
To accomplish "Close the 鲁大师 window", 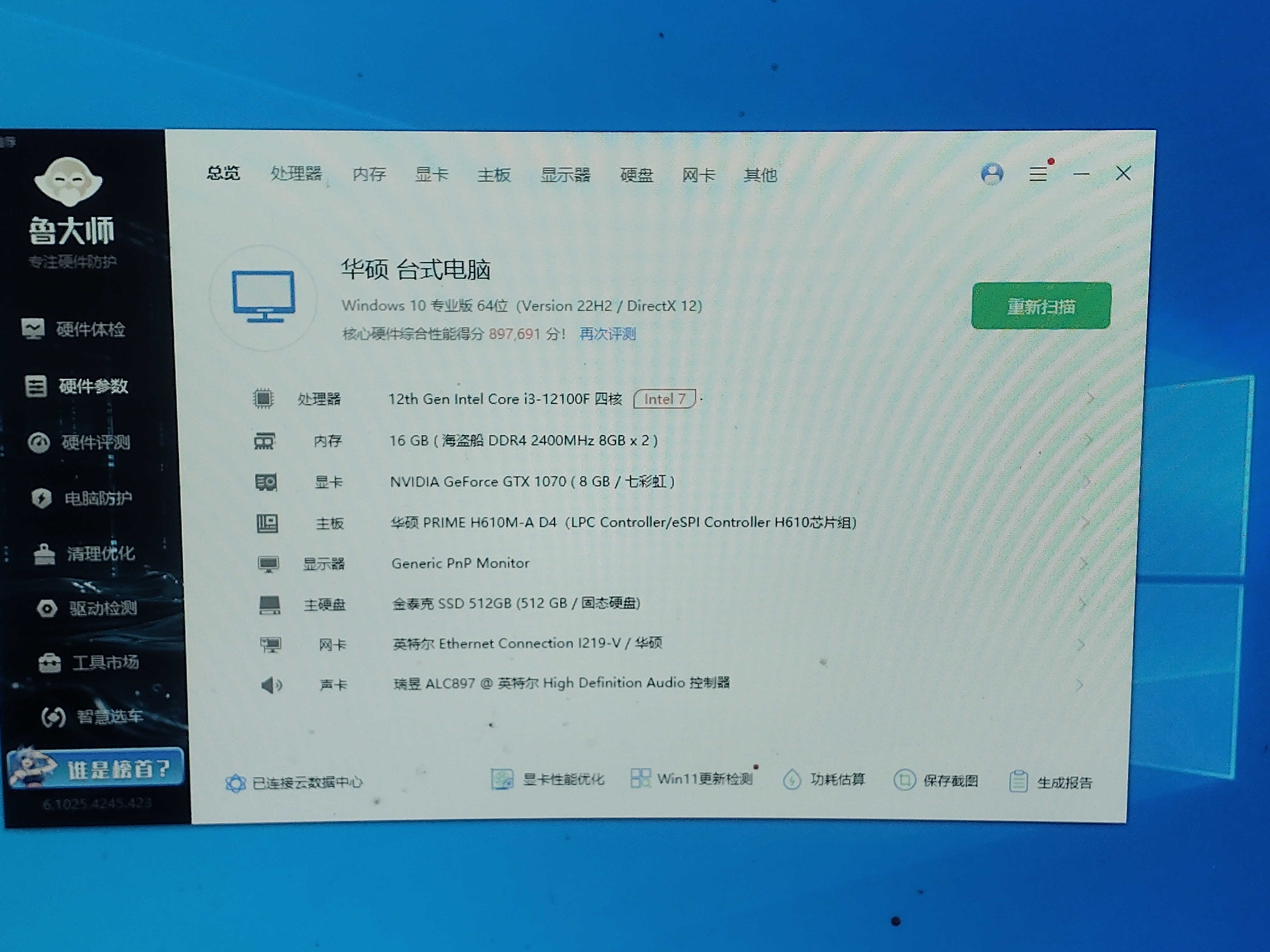I will (x=1124, y=173).
